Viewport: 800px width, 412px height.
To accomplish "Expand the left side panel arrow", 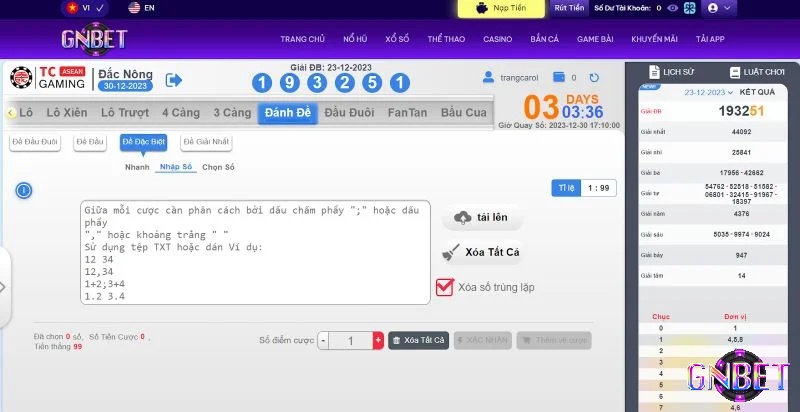I will (x=3, y=287).
